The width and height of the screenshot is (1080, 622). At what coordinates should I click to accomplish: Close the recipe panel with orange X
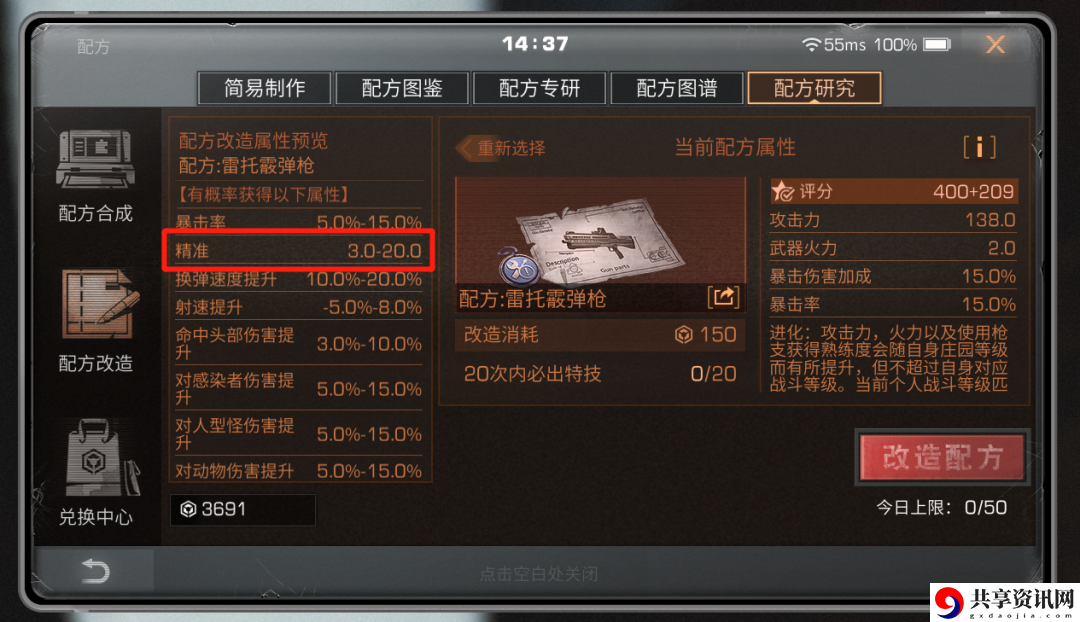995,45
